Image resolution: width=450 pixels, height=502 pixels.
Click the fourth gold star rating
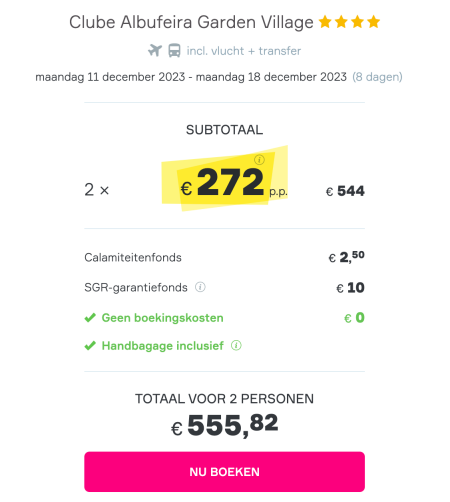[374, 22]
